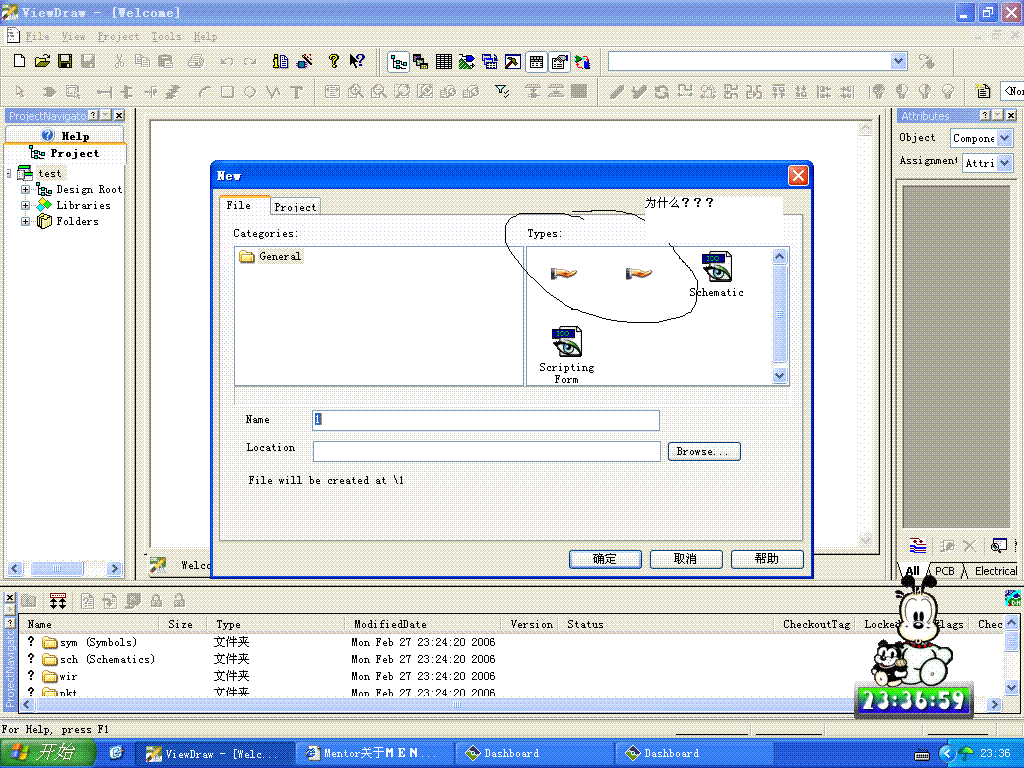Toggle the output window table toolbar icon

[536, 62]
